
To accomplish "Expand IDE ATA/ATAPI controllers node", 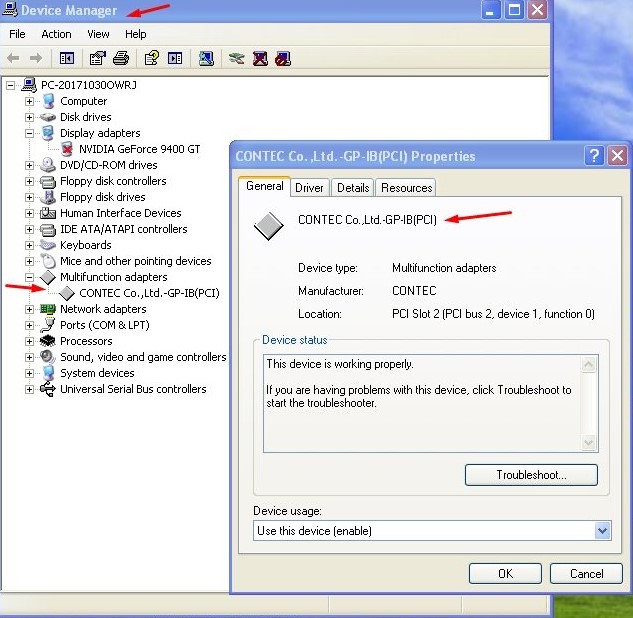I will click(29, 229).
